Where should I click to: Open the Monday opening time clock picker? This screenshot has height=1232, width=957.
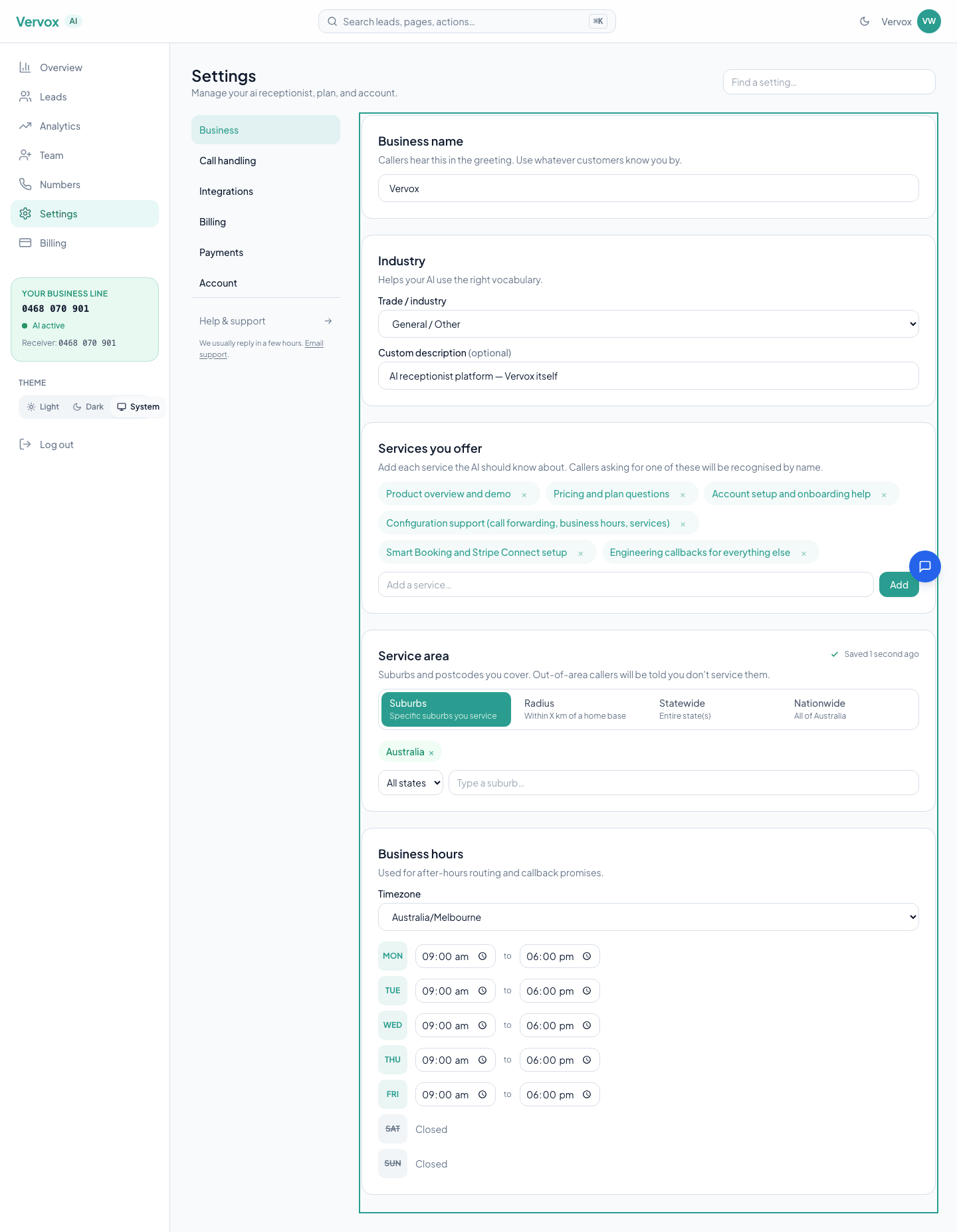click(482, 956)
